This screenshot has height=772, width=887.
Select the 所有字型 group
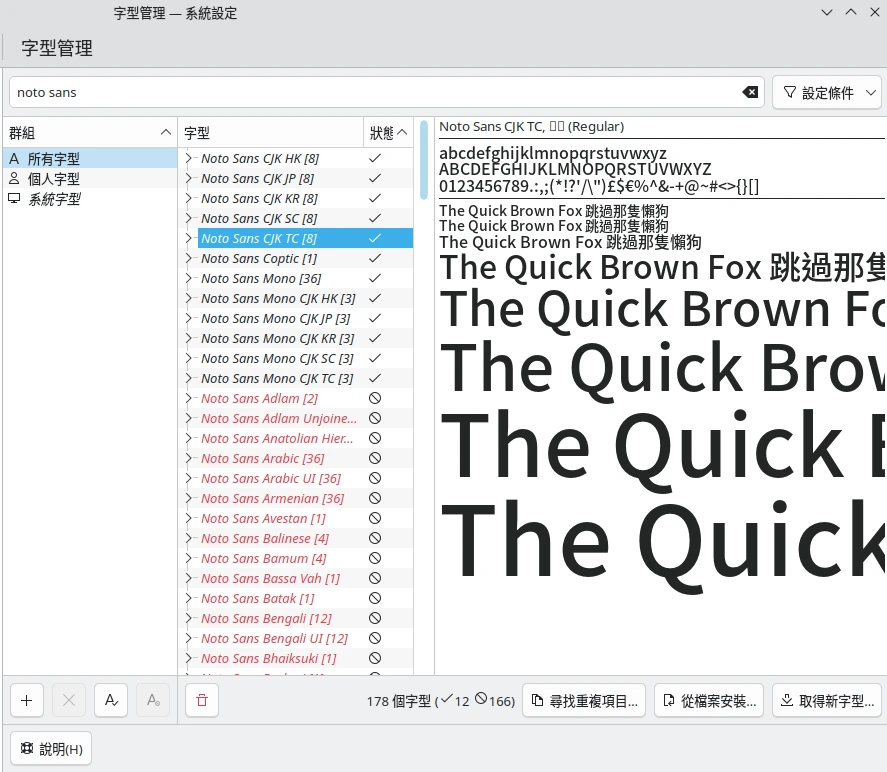53,159
